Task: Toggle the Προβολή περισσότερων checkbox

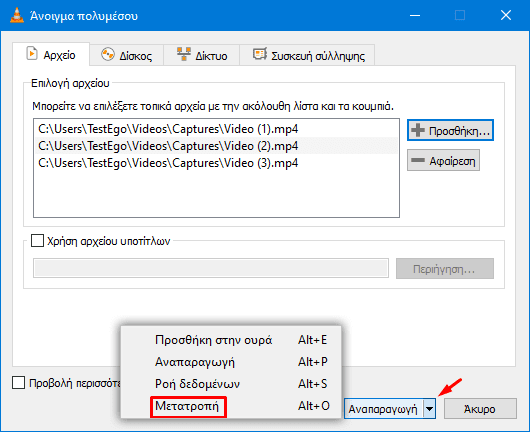Action: 18,383
